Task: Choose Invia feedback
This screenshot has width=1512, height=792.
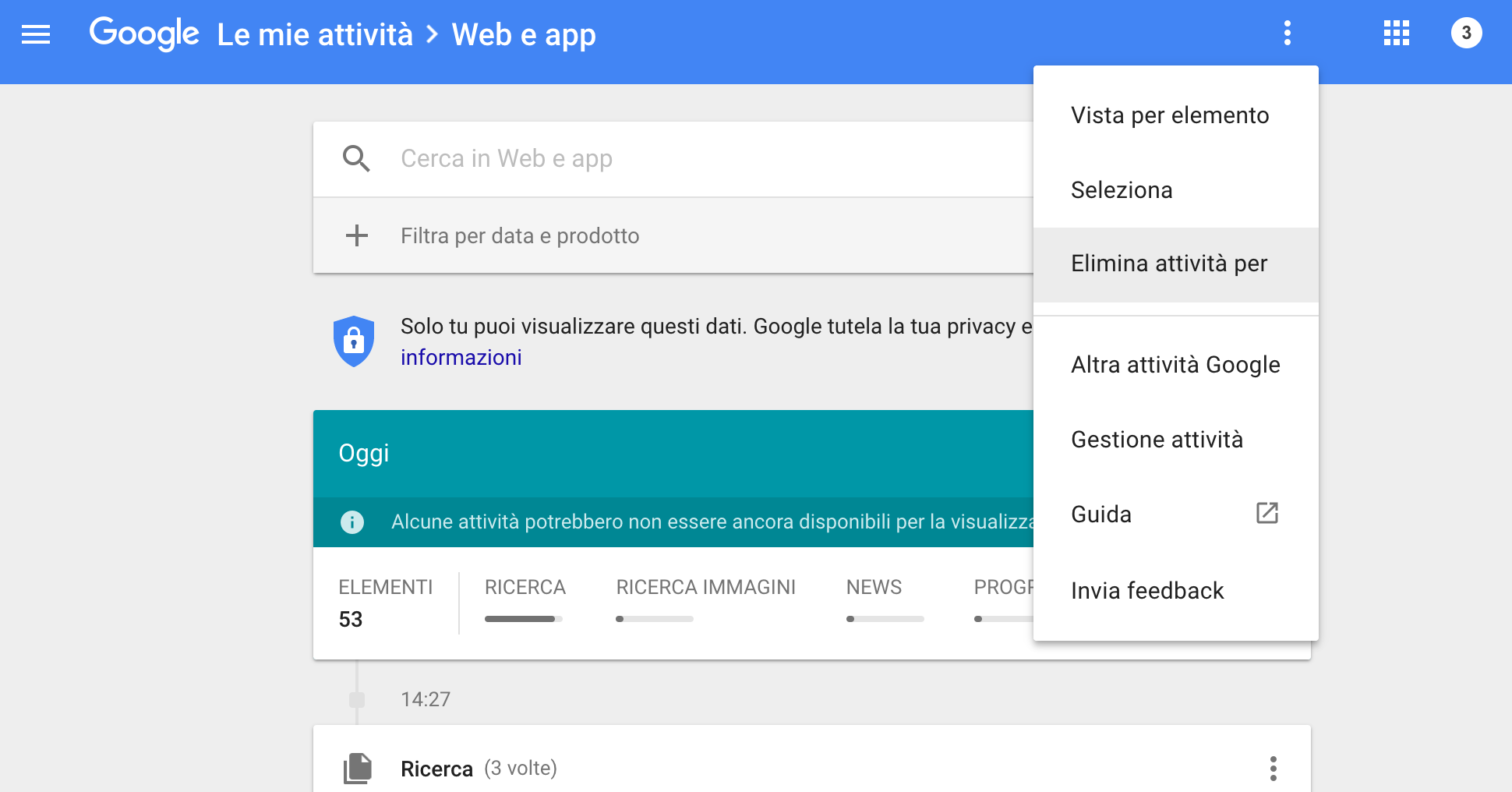Action: 1175,590
